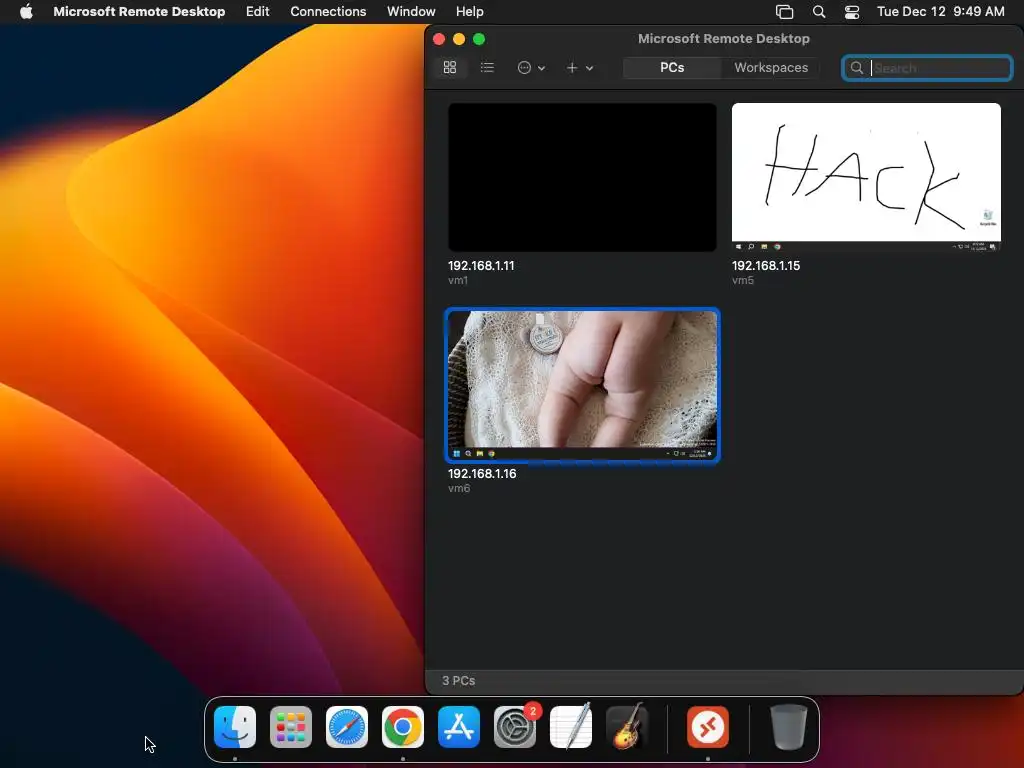Click the Stage Manager icon in menu bar
The width and height of the screenshot is (1024, 768).
784,12
